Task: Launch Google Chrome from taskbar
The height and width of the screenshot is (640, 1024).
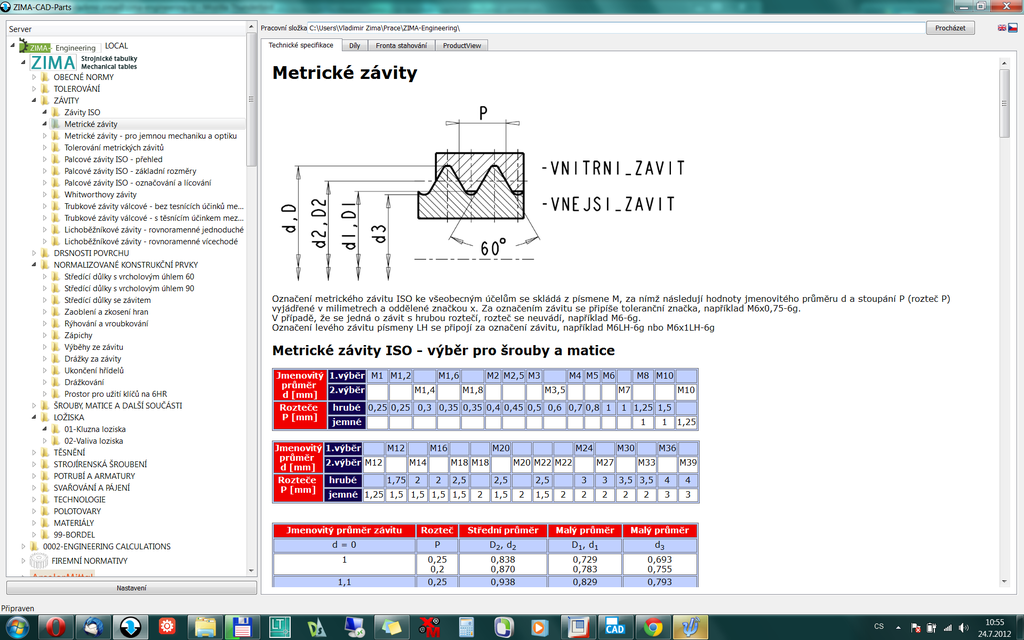Action: [x=652, y=627]
